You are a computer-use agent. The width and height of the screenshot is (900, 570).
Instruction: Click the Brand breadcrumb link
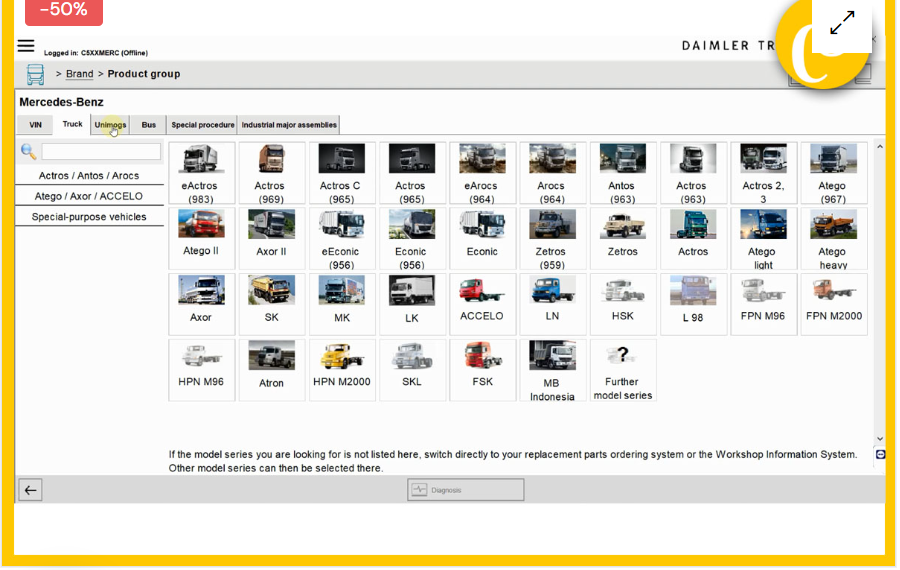click(x=80, y=74)
